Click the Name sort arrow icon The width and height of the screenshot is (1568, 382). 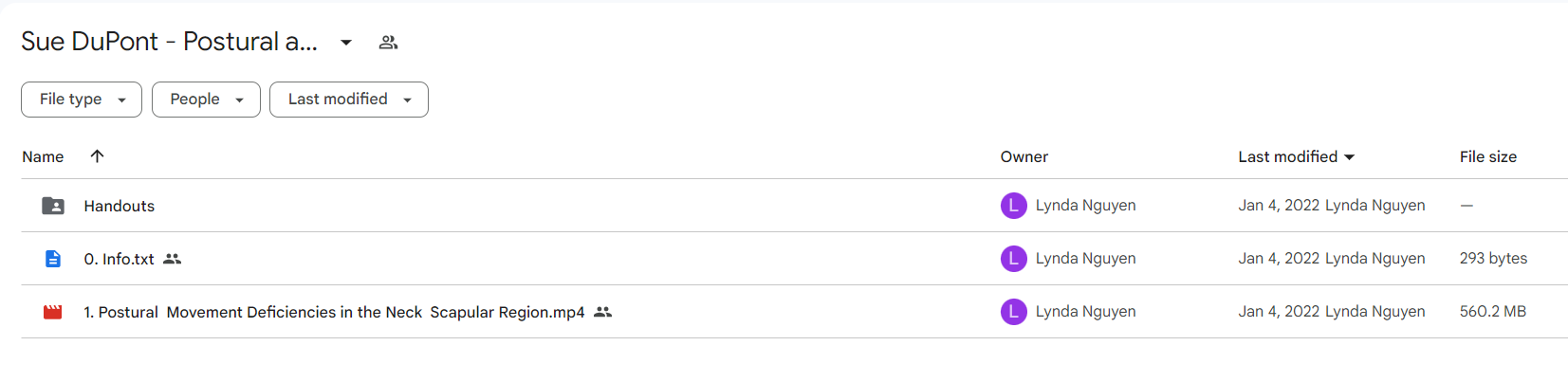(97, 156)
